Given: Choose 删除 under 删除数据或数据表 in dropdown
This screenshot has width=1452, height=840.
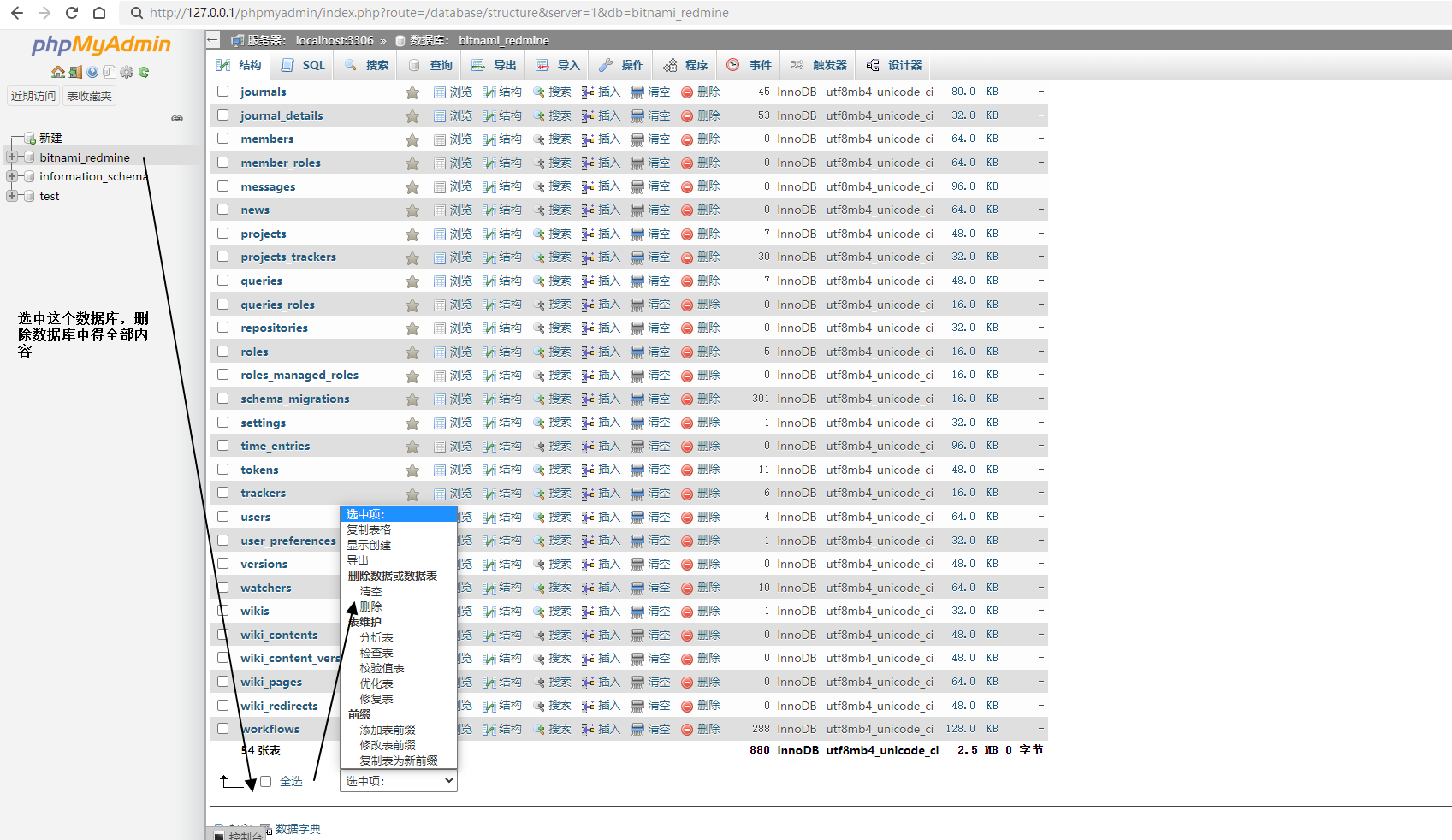Looking at the screenshot, I should pos(370,606).
